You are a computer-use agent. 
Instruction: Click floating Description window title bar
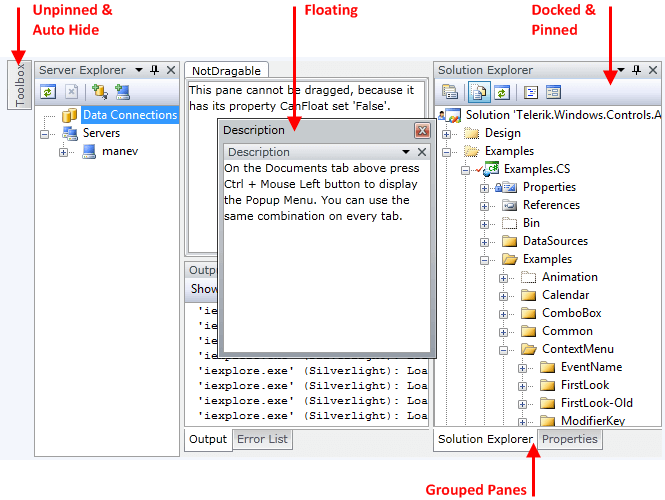pyautogui.click(x=318, y=130)
